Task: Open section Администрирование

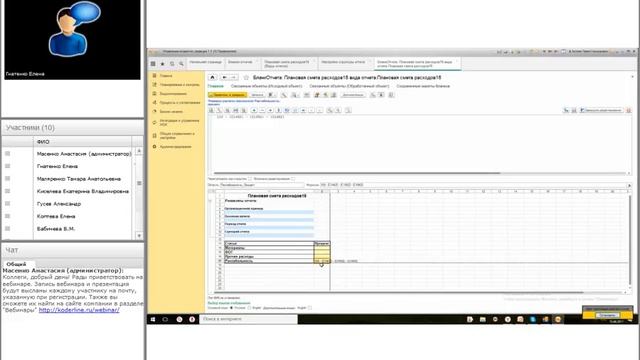Action: coord(176,147)
